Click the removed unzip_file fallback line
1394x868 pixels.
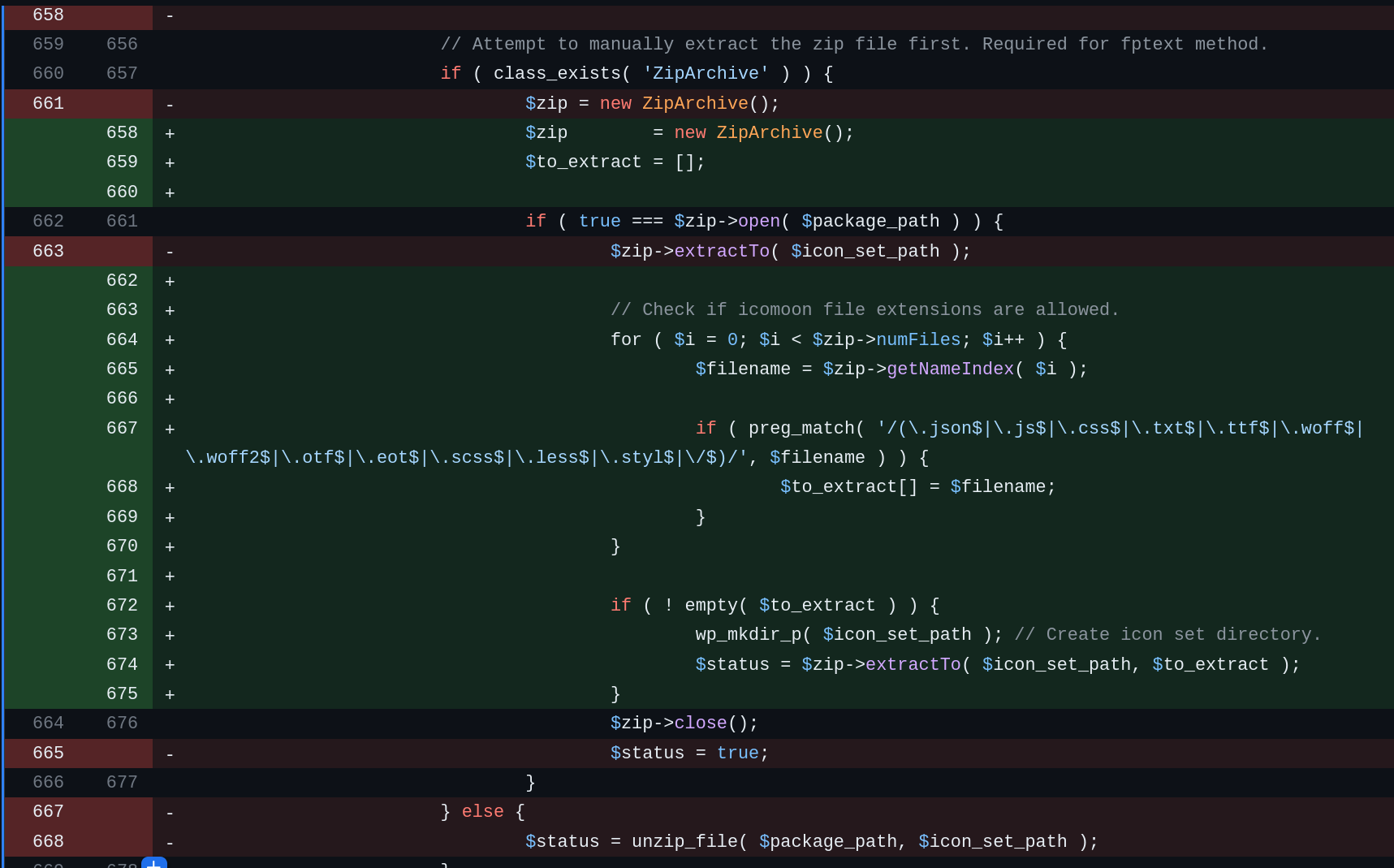810,841
